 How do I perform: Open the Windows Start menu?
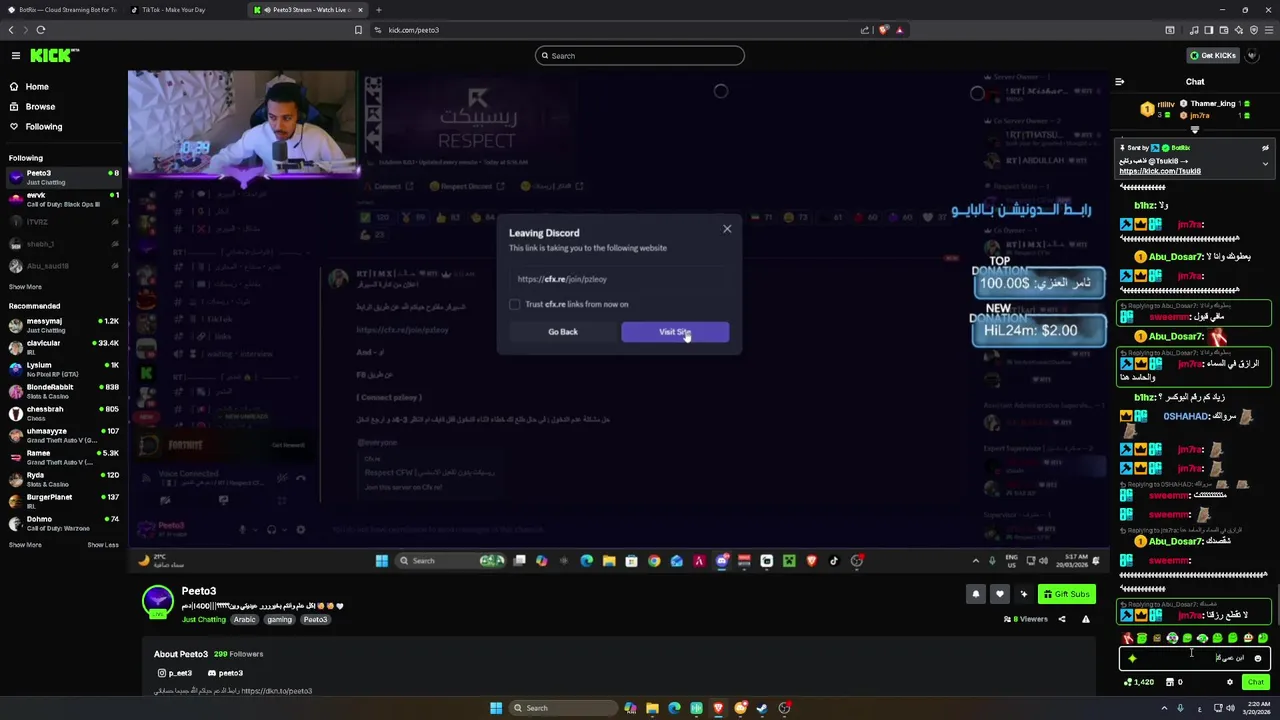click(496, 708)
